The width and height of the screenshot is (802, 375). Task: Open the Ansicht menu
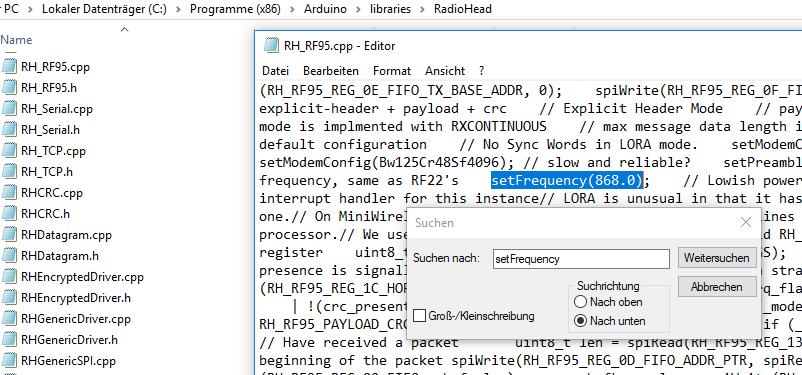445,71
